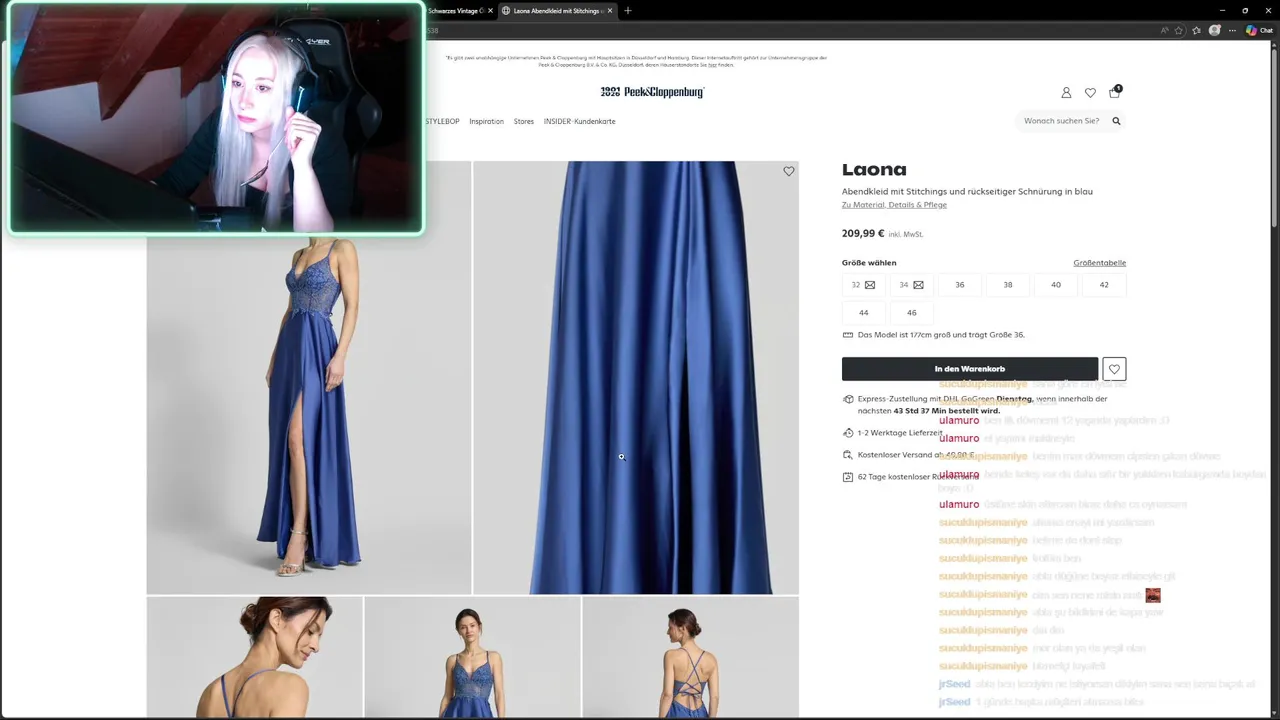Click the Peek & Cloppenburg logo
Viewport: 1280px width, 720px height.
[x=652, y=92]
